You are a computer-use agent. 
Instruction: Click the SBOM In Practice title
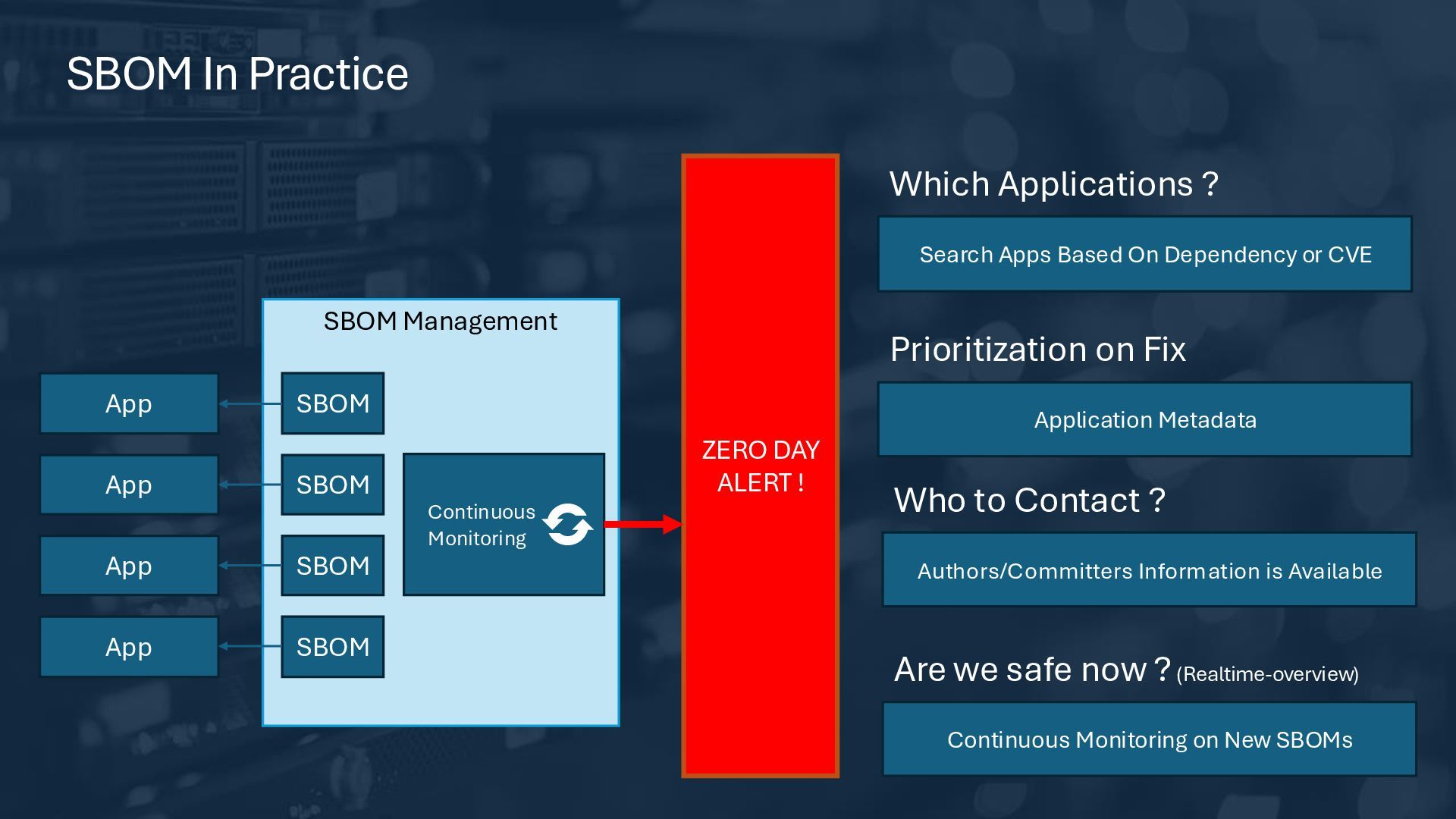237,74
